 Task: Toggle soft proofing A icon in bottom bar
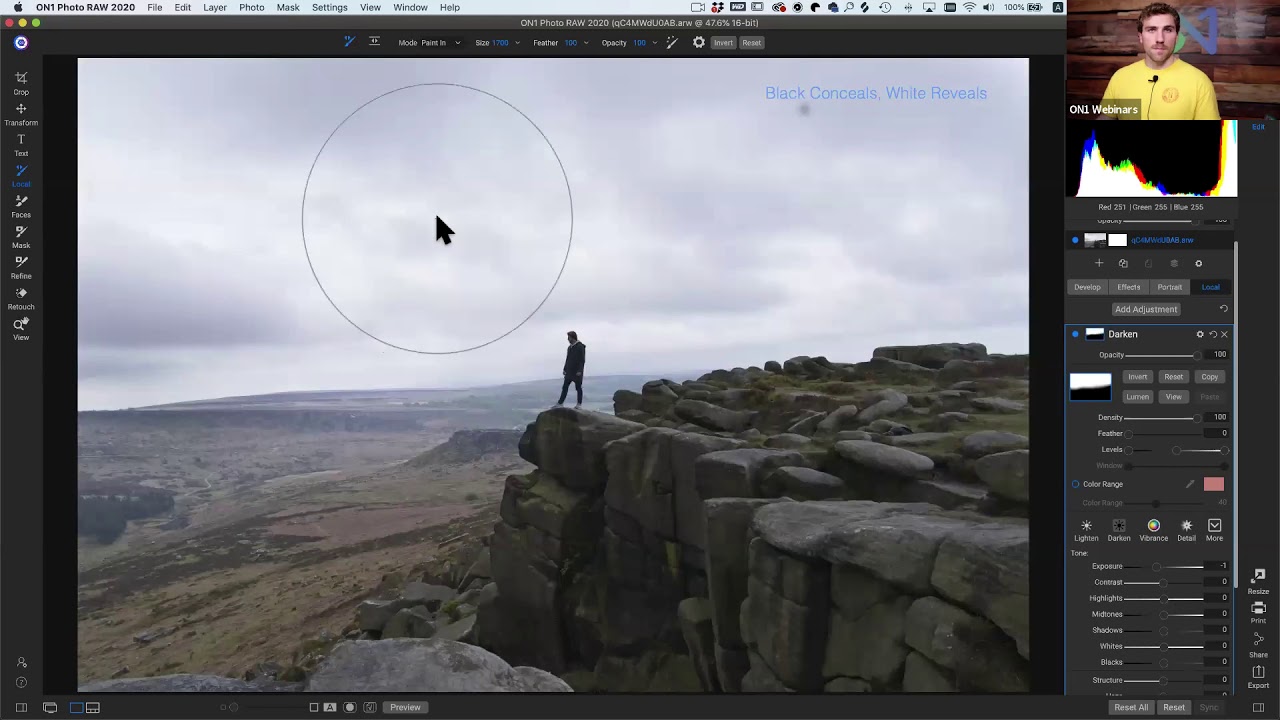(x=330, y=707)
